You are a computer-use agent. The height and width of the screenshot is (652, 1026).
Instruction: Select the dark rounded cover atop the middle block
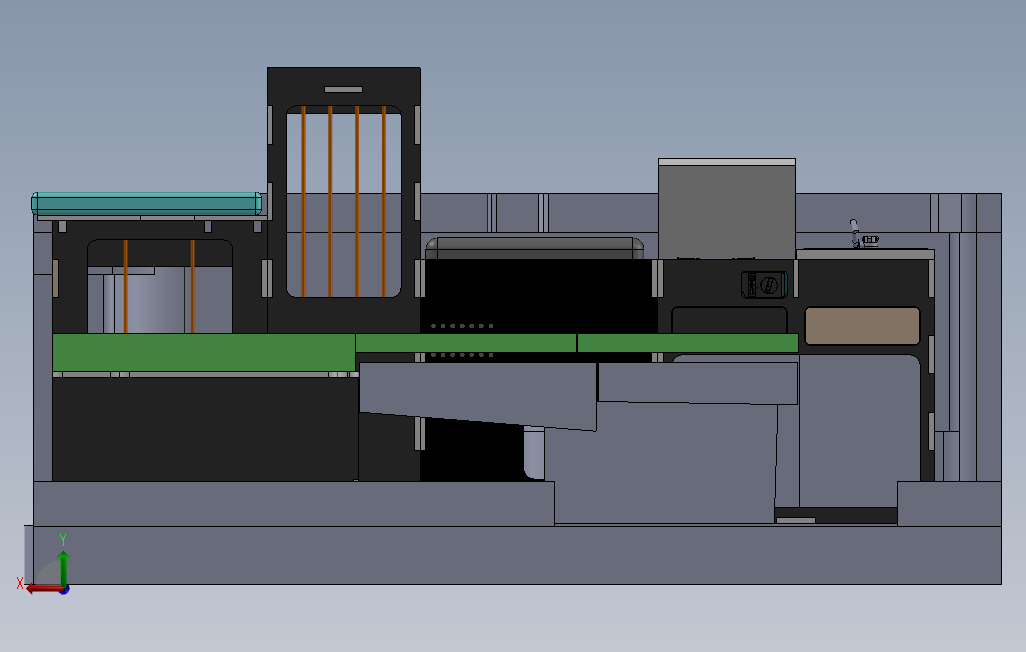[534, 249]
